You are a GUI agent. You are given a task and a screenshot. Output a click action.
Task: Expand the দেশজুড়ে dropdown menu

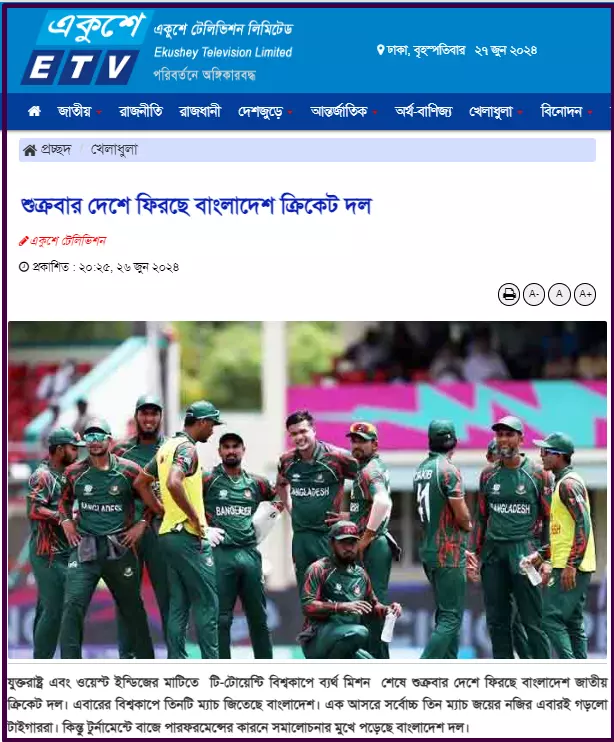[x=265, y=112]
